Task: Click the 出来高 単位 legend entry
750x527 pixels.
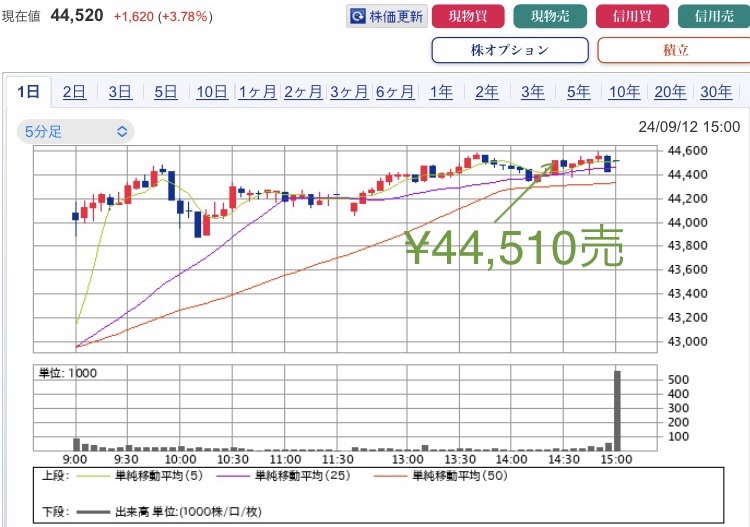Action: (x=169, y=512)
